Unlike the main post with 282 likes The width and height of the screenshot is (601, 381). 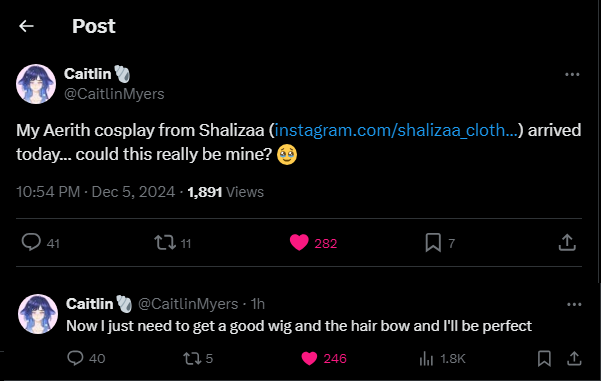coord(299,243)
